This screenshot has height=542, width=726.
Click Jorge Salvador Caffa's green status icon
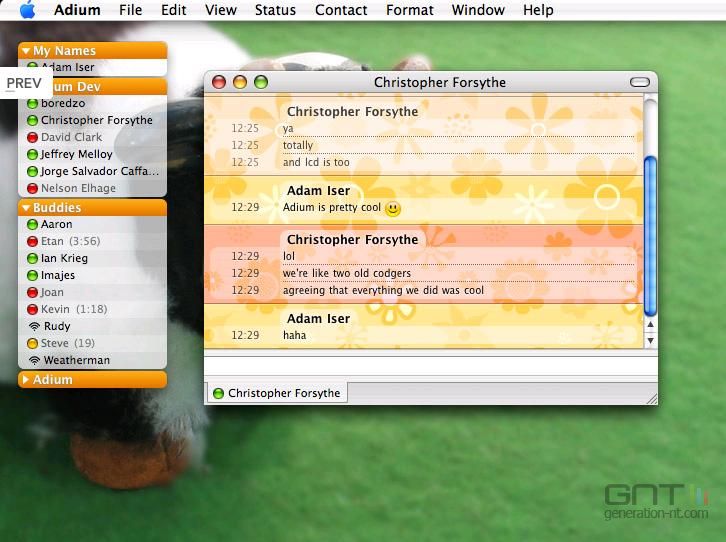32,171
